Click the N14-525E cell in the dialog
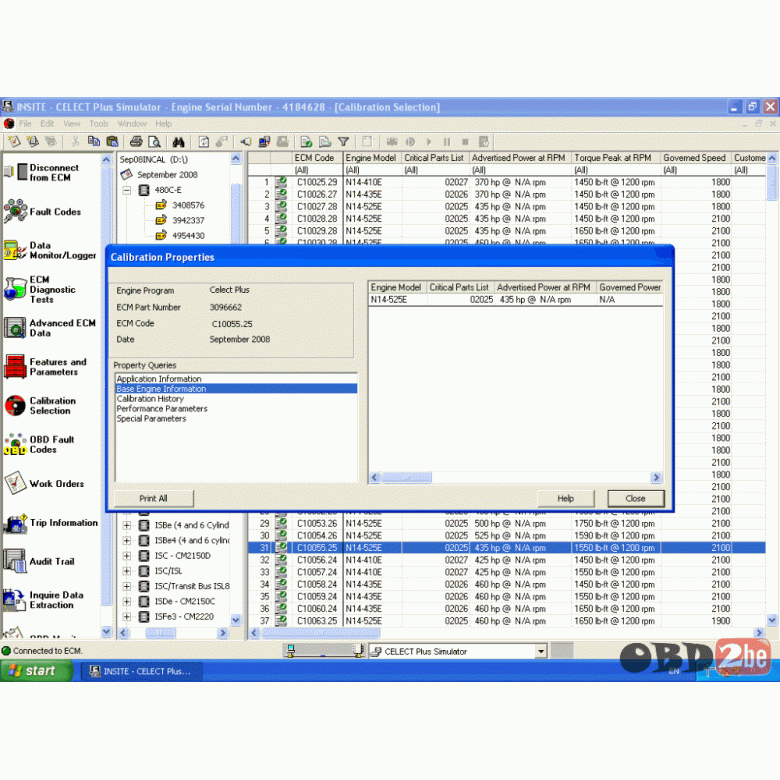This screenshot has width=780, height=780. pyautogui.click(x=397, y=299)
